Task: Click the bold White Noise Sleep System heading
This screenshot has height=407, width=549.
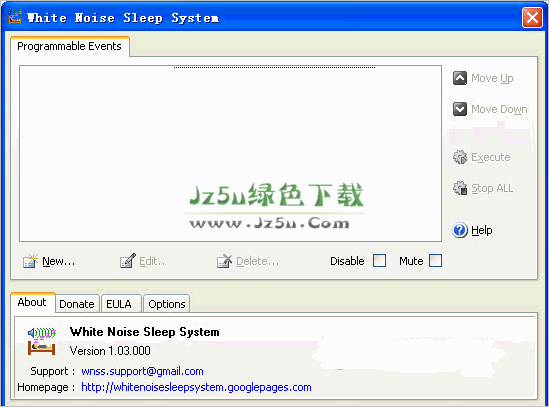Action: coord(145,332)
